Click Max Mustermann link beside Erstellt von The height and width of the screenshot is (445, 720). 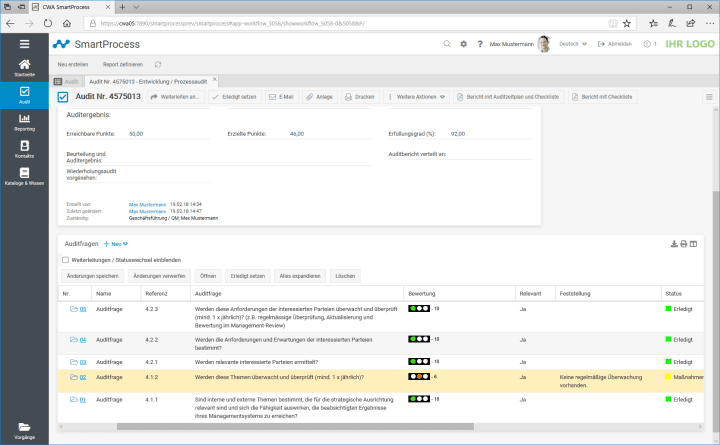point(147,204)
